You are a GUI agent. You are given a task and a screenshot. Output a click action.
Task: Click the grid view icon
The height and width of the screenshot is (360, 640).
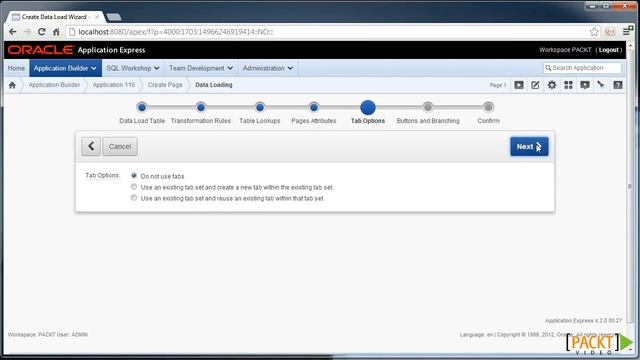click(x=568, y=85)
